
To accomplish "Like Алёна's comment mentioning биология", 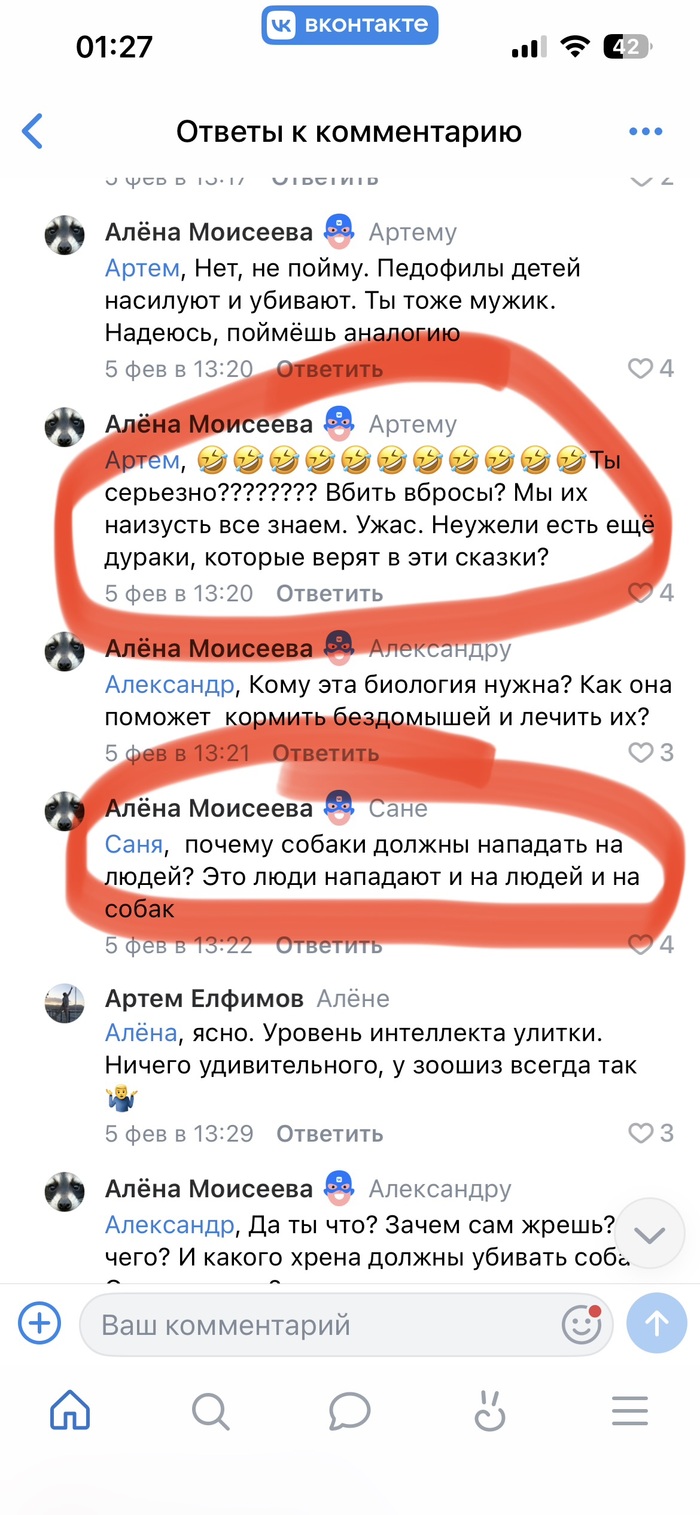I will click(x=651, y=752).
